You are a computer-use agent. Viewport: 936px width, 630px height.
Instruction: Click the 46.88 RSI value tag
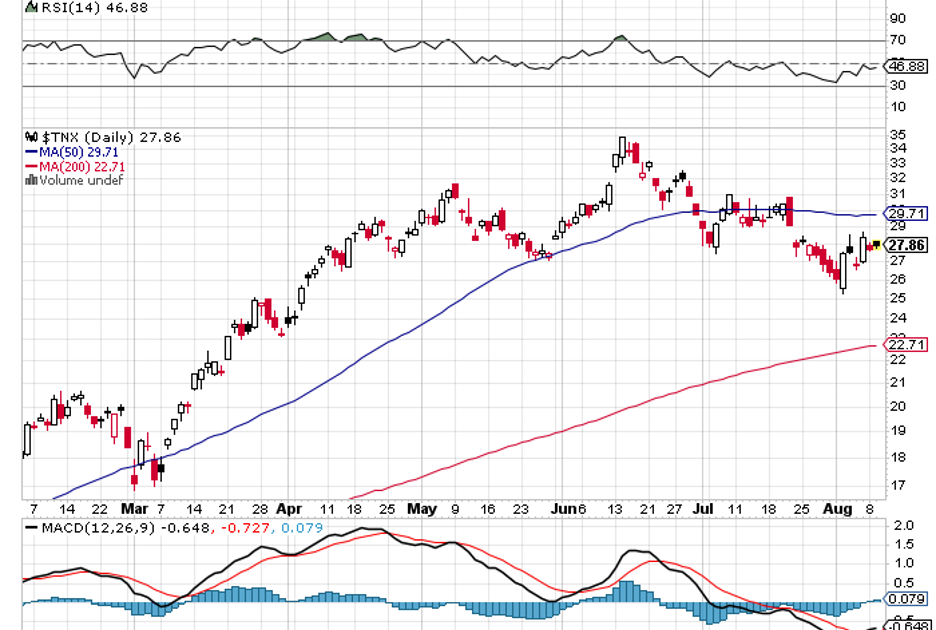click(904, 65)
